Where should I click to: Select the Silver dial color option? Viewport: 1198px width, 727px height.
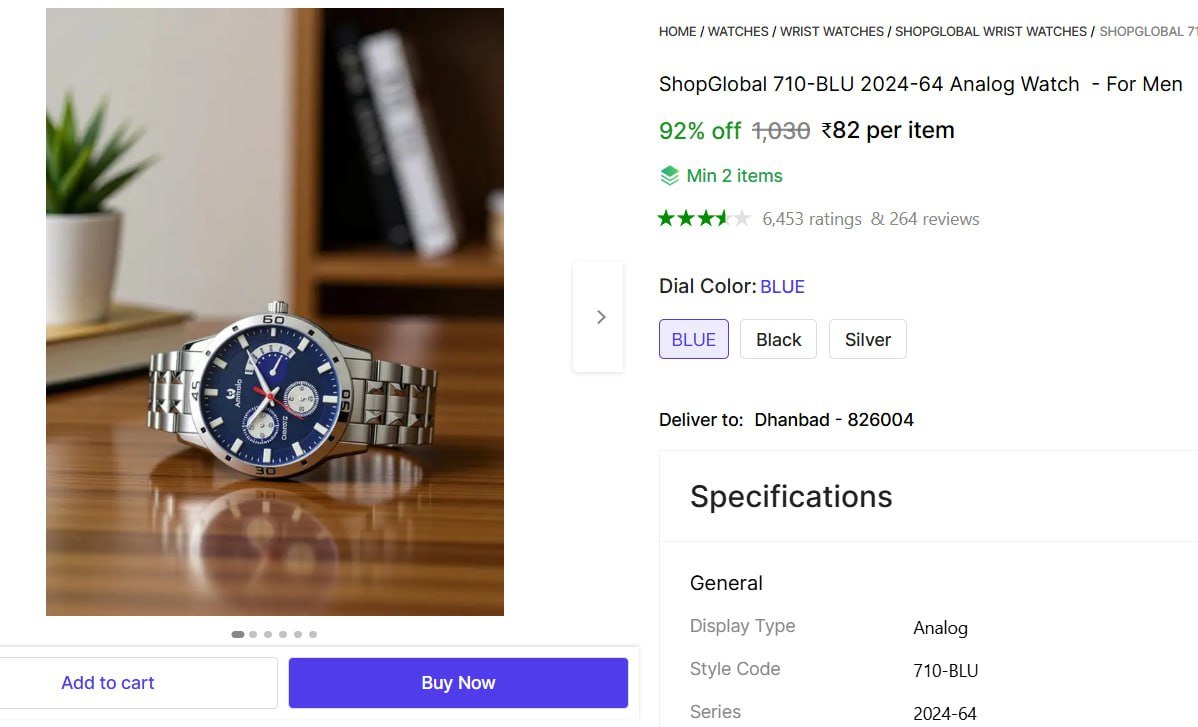click(867, 339)
